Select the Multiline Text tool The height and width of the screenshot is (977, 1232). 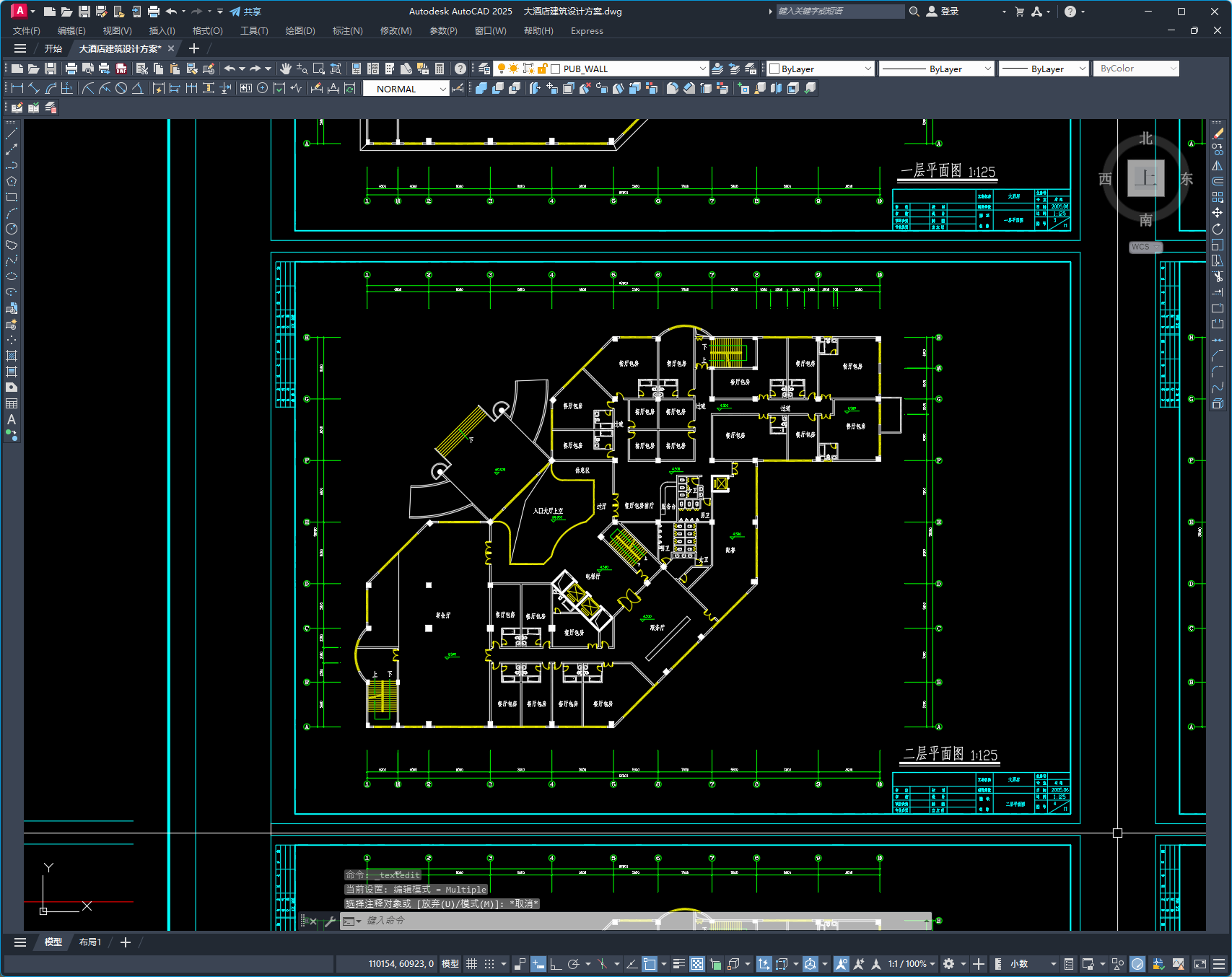click(12, 419)
